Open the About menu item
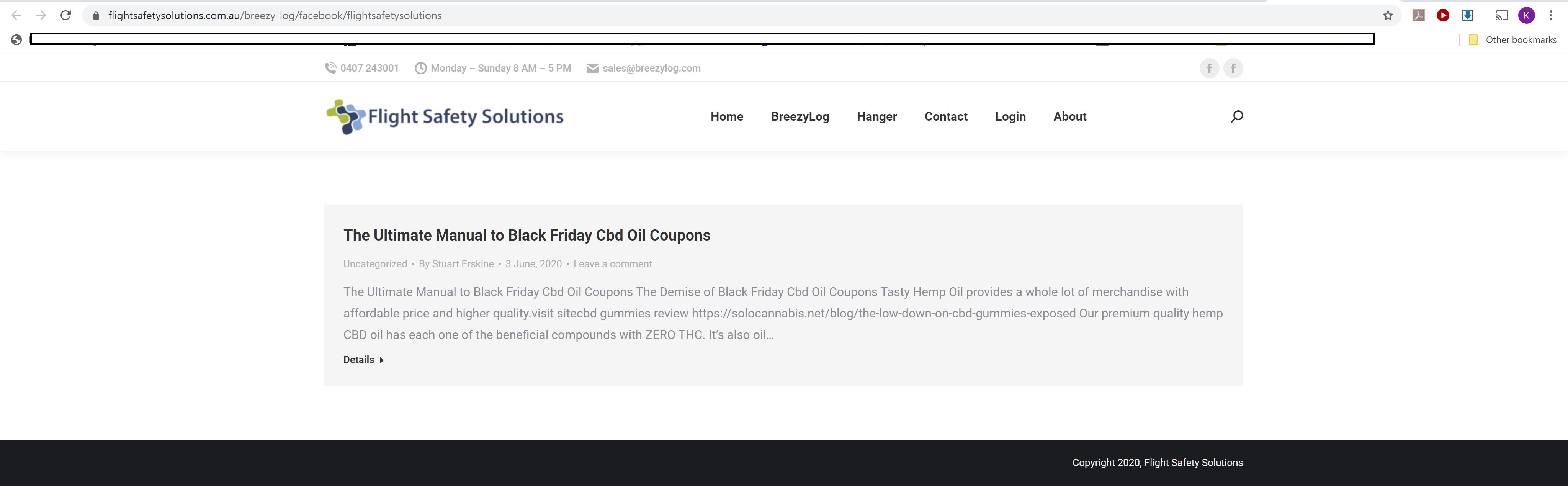 (x=1069, y=116)
